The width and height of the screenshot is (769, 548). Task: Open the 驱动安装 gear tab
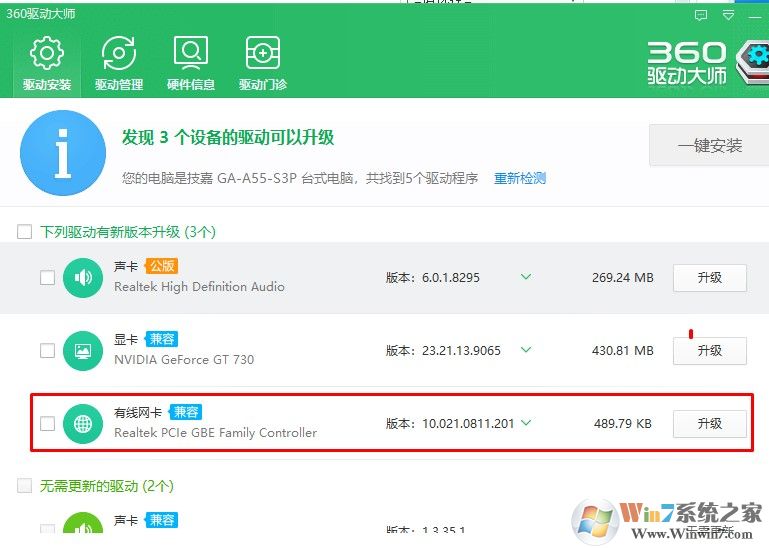click(47, 63)
